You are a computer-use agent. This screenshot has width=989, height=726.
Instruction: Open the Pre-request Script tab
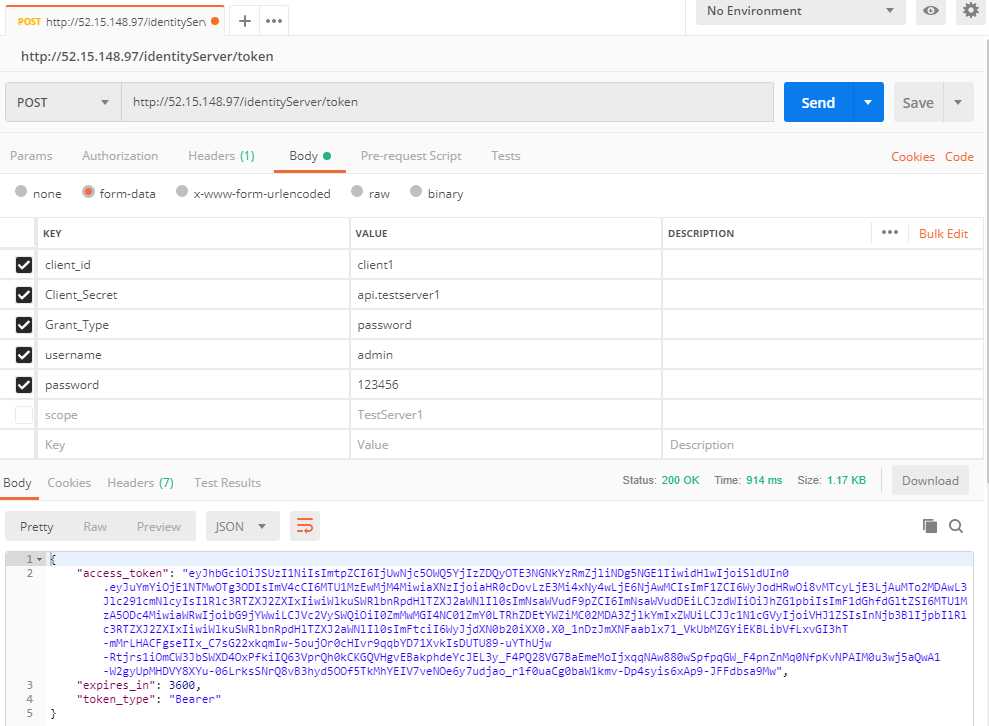tap(411, 156)
